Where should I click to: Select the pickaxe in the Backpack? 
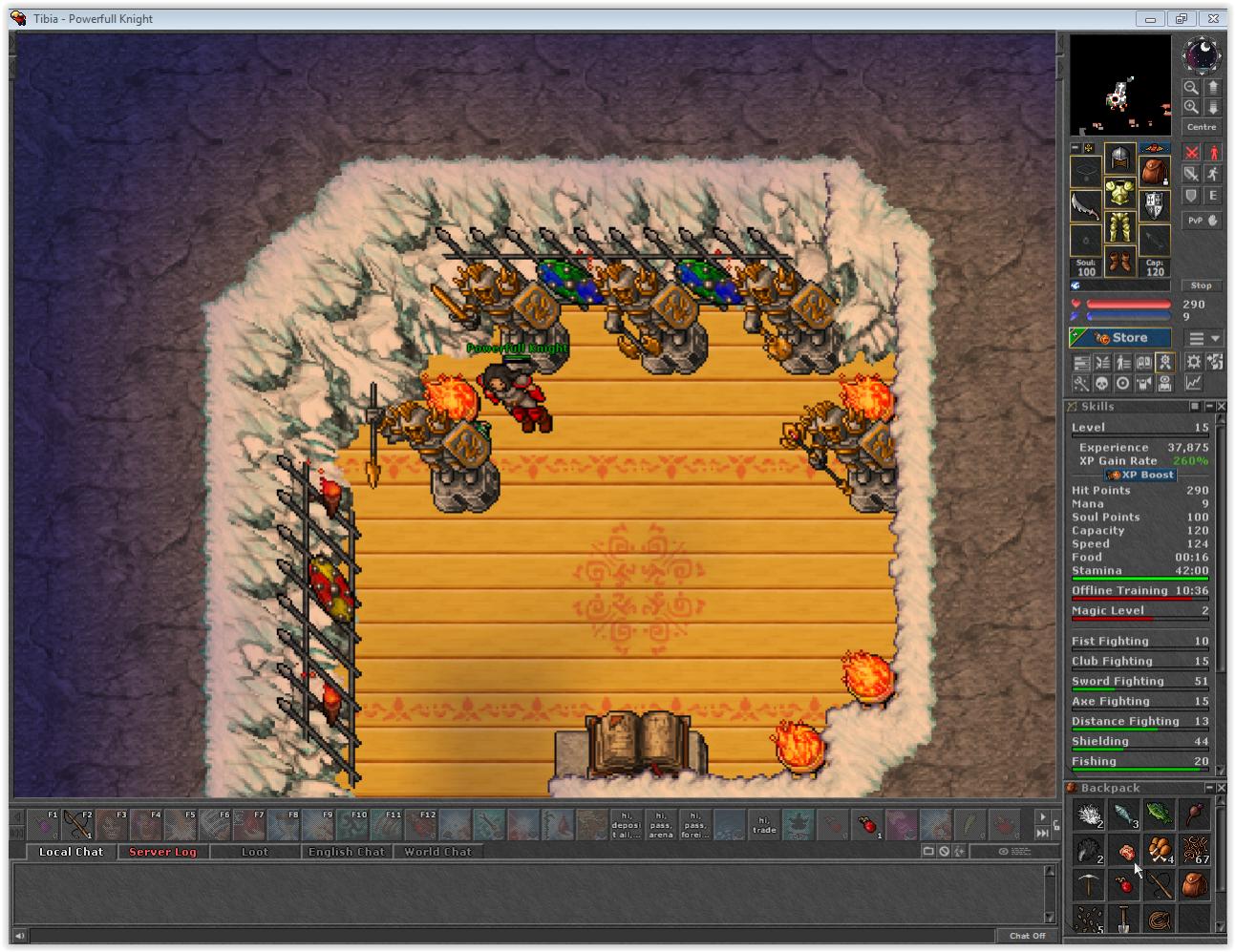[1087, 884]
